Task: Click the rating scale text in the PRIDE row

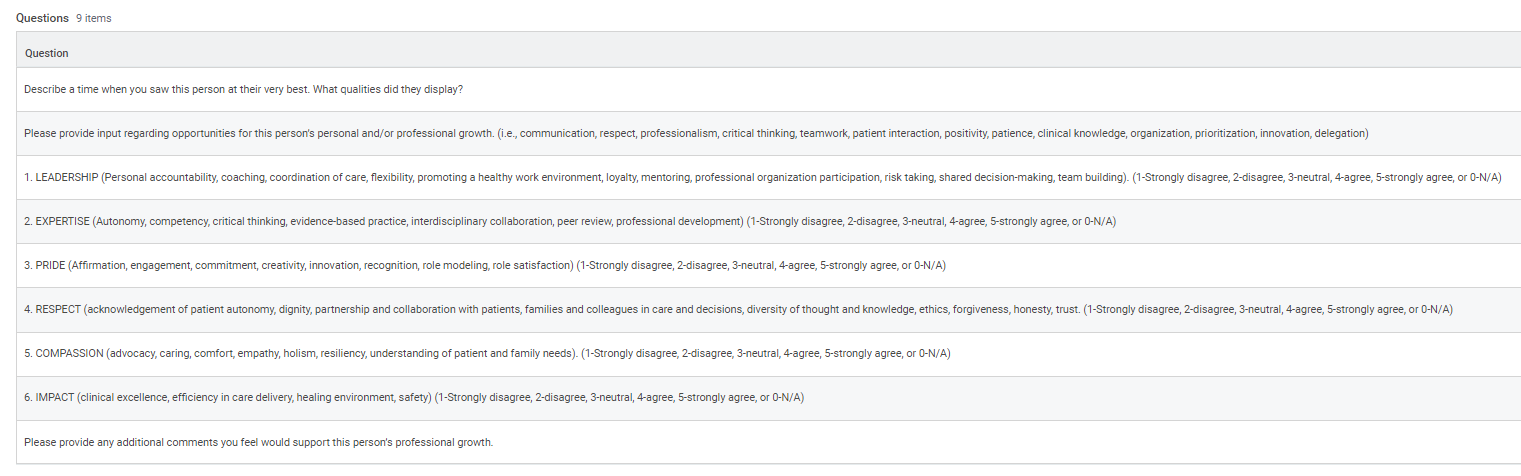Action: 761,265
